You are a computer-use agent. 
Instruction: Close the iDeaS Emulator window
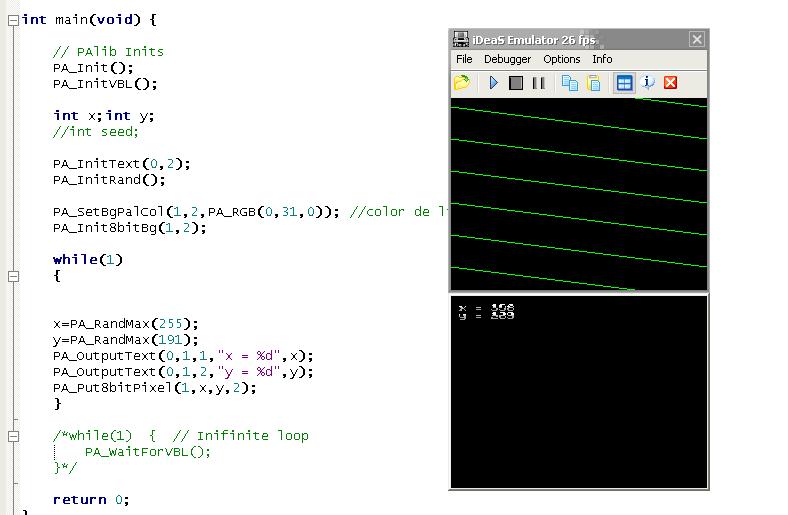(696, 40)
